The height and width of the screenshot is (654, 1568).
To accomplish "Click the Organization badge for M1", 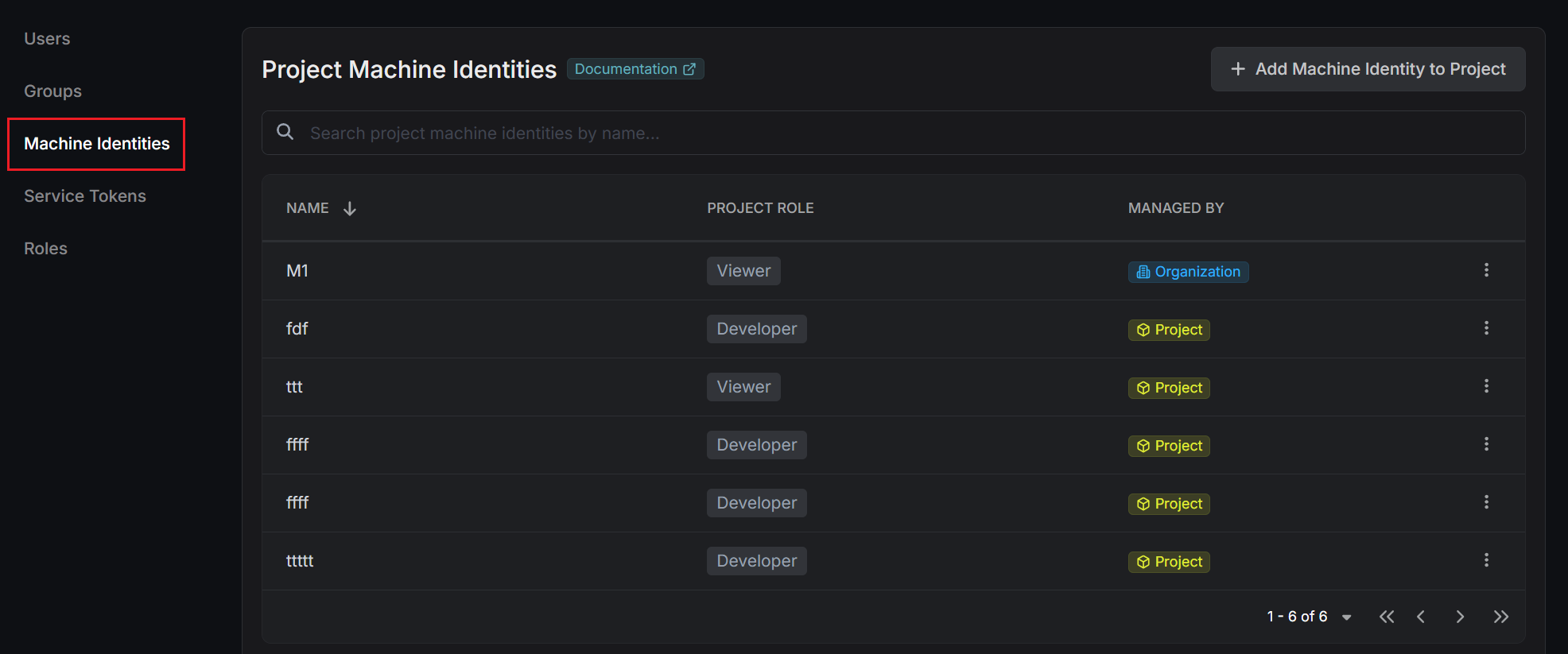I will (1188, 272).
